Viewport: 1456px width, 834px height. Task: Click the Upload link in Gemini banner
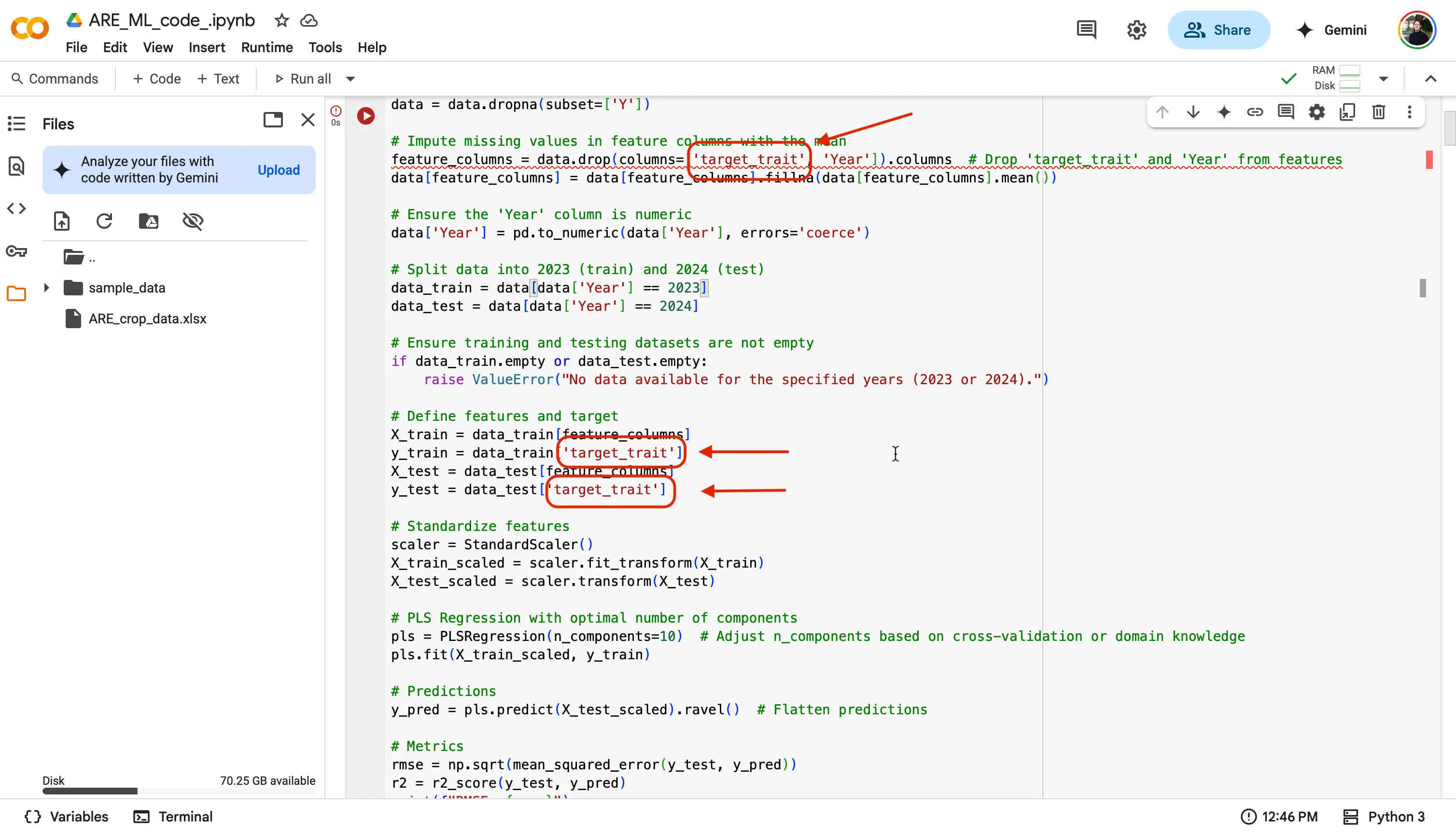click(x=279, y=170)
